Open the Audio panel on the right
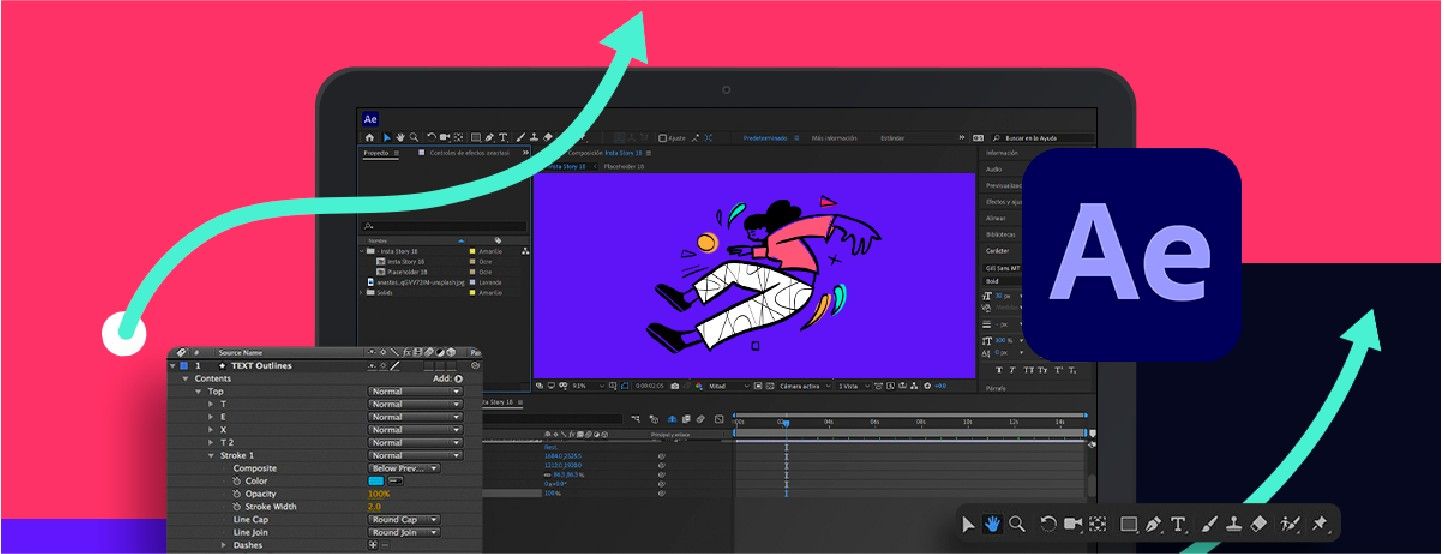This screenshot has height=554, width=1444. 995,169
